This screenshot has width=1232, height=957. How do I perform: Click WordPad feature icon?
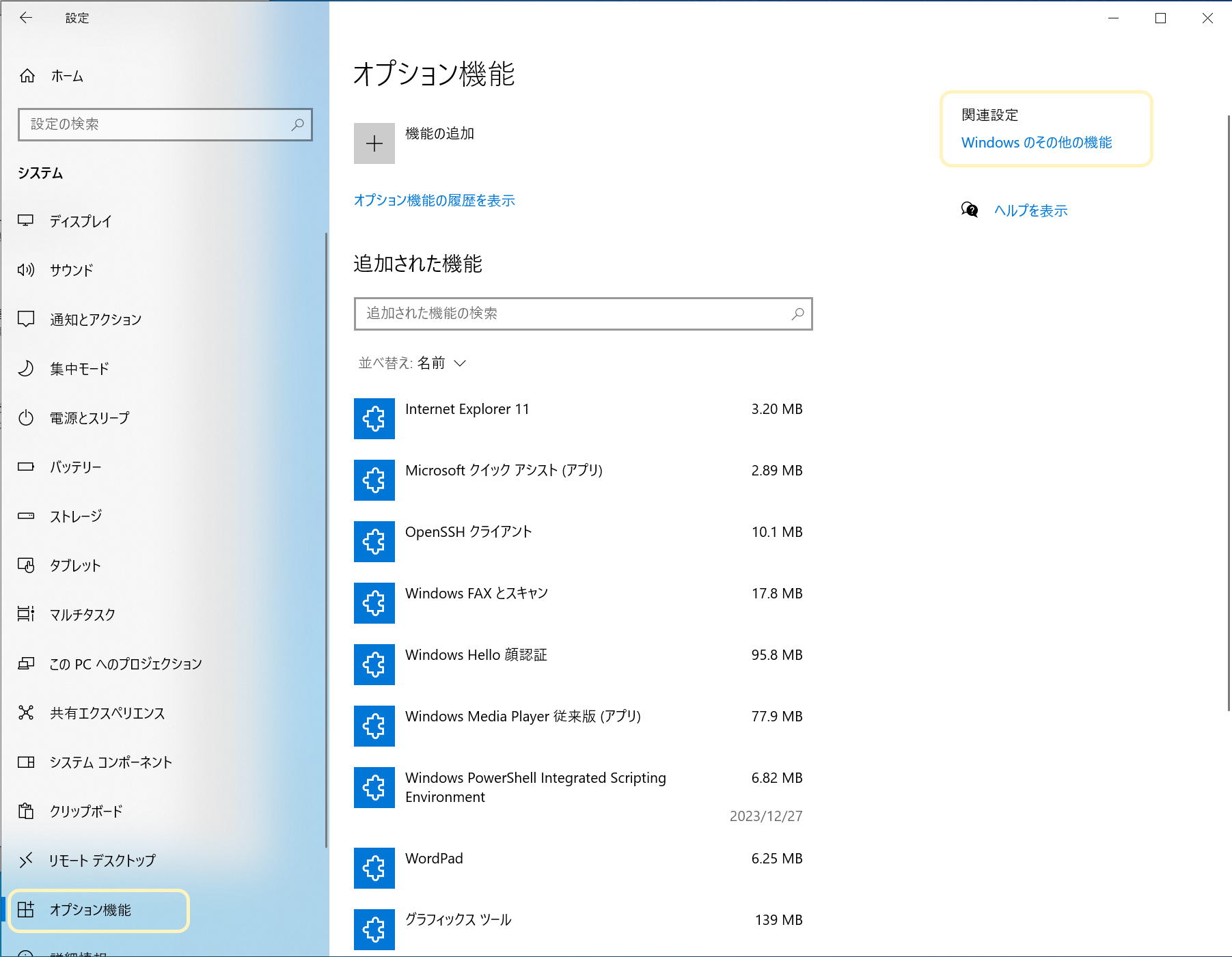374,868
